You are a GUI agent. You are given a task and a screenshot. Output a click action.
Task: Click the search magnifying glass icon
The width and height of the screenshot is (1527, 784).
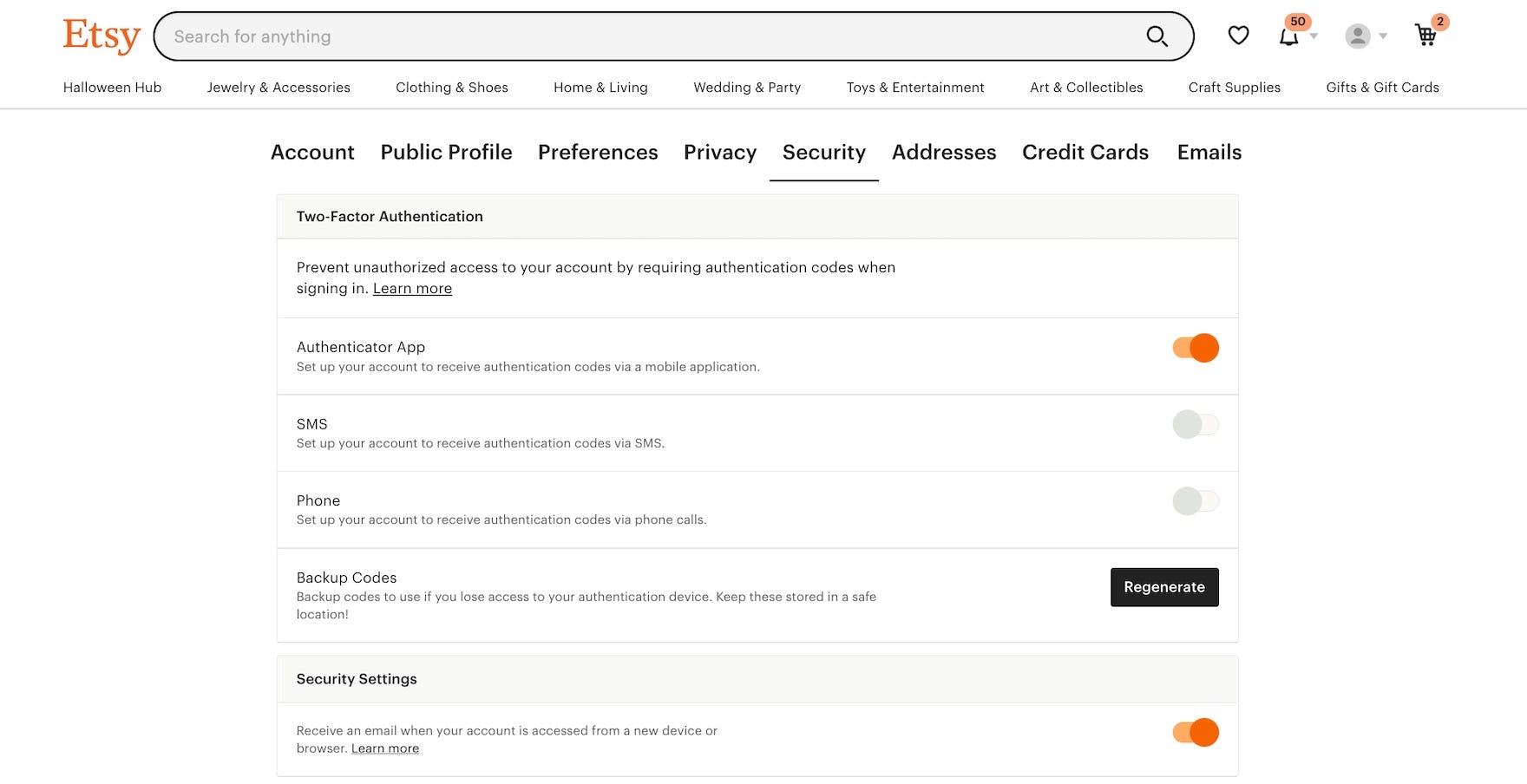[x=1157, y=36]
